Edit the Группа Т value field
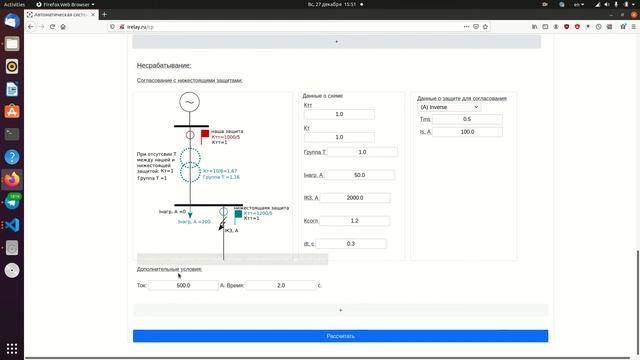The height and width of the screenshot is (360, 640). (362, 152)
